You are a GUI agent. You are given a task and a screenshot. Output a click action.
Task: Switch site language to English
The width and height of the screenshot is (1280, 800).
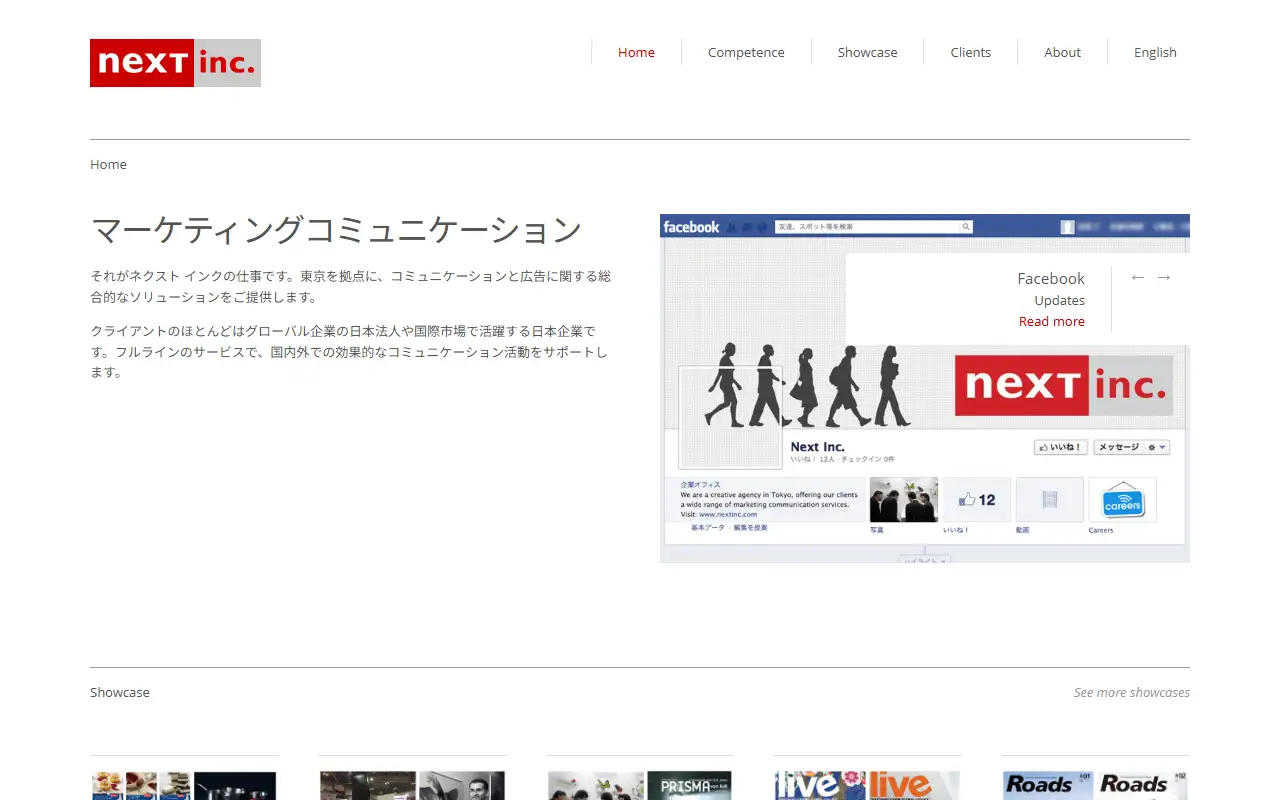pyautogui.click(x=1155, y=52)
